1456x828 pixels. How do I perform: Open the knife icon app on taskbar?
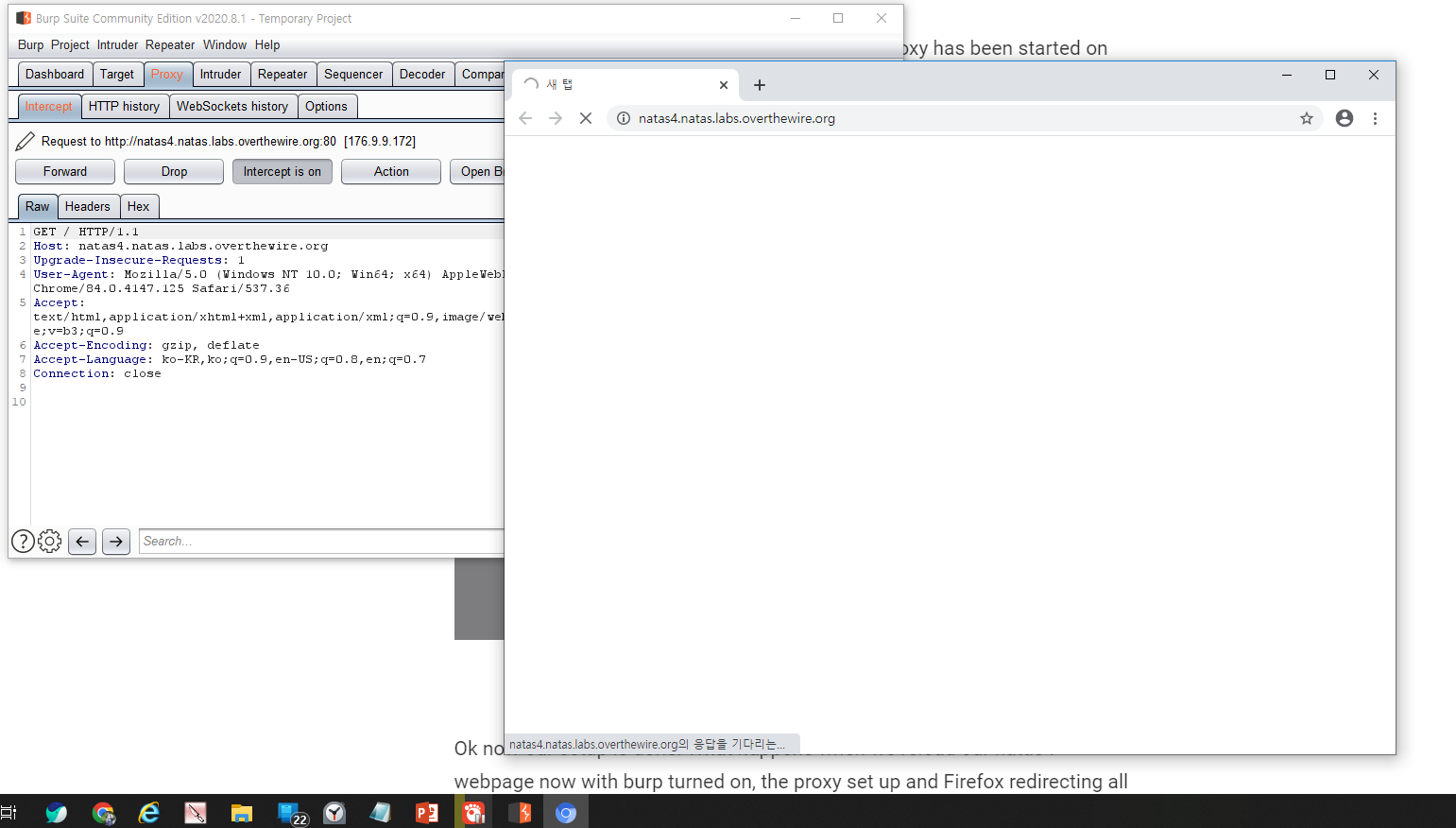pyautogui.click(x=196, y=812)
